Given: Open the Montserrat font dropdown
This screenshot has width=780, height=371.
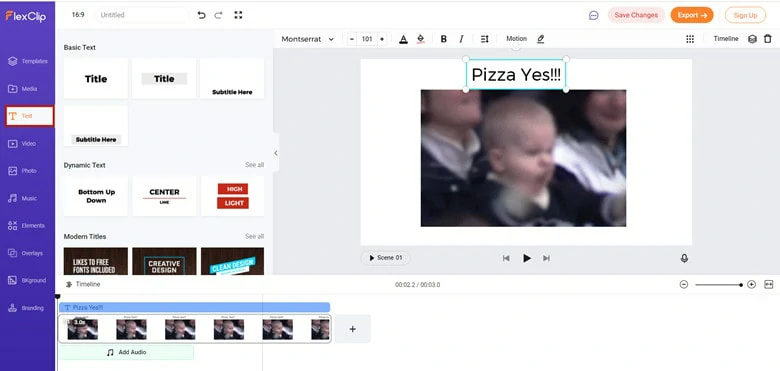Looking at the screenshot, I should 307,39.
